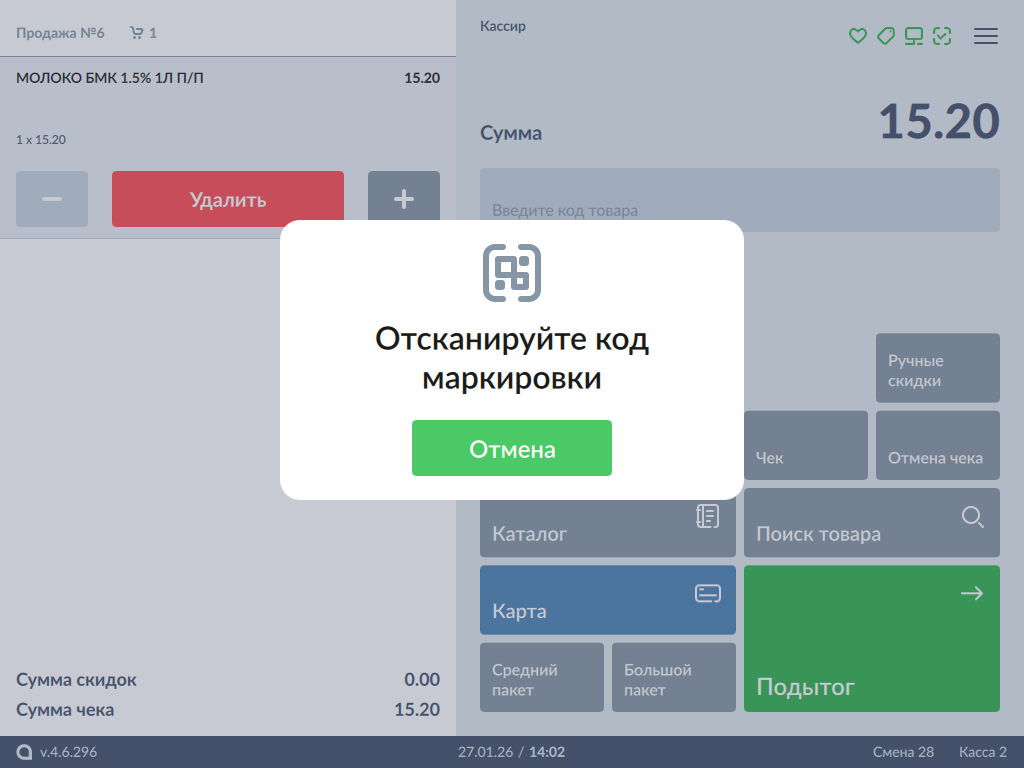The image size is (1024, 768).
Task: Decrease quantity with the minus button
Action: (x=52, y=199)
